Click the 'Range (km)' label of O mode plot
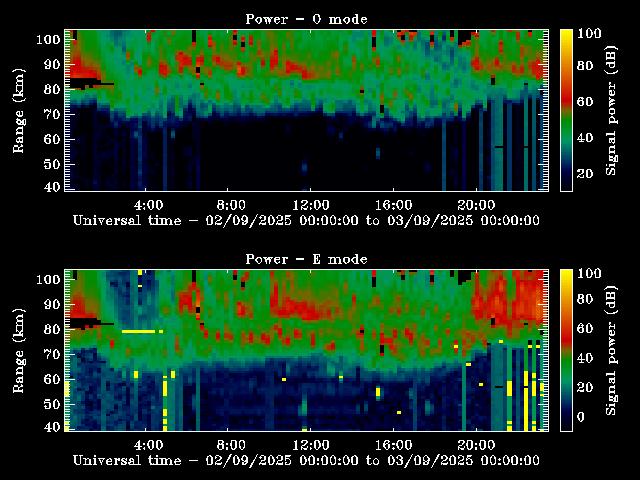Screen dimensions: 640x480 pyautogui.click(x=18, y=110)
